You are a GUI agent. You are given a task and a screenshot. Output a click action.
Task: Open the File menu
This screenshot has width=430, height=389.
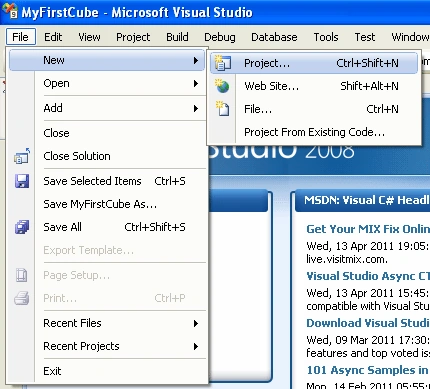point(20,37)
